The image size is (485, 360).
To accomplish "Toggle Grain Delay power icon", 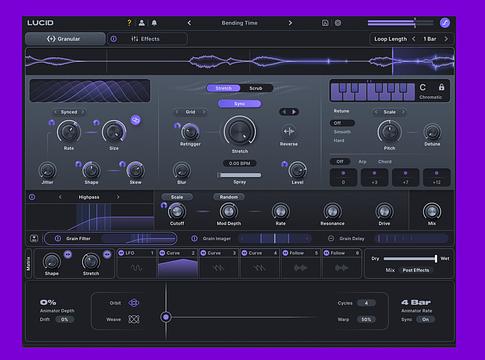I will click(x=331, y=239).
